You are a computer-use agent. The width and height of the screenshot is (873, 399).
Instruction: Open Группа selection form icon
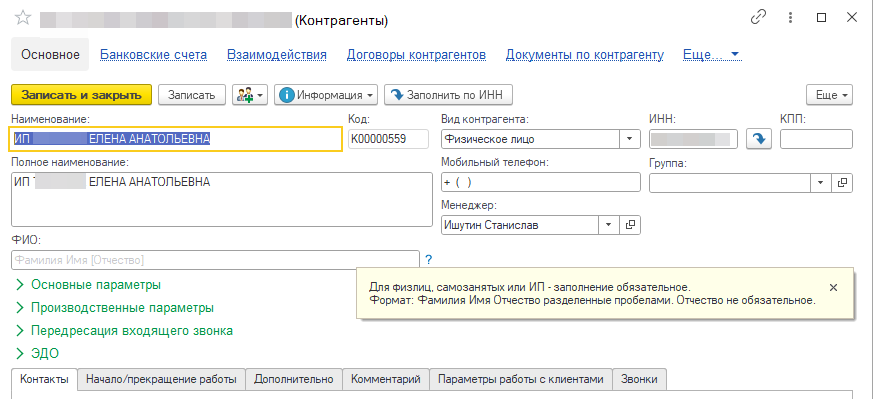coord(842,183)
